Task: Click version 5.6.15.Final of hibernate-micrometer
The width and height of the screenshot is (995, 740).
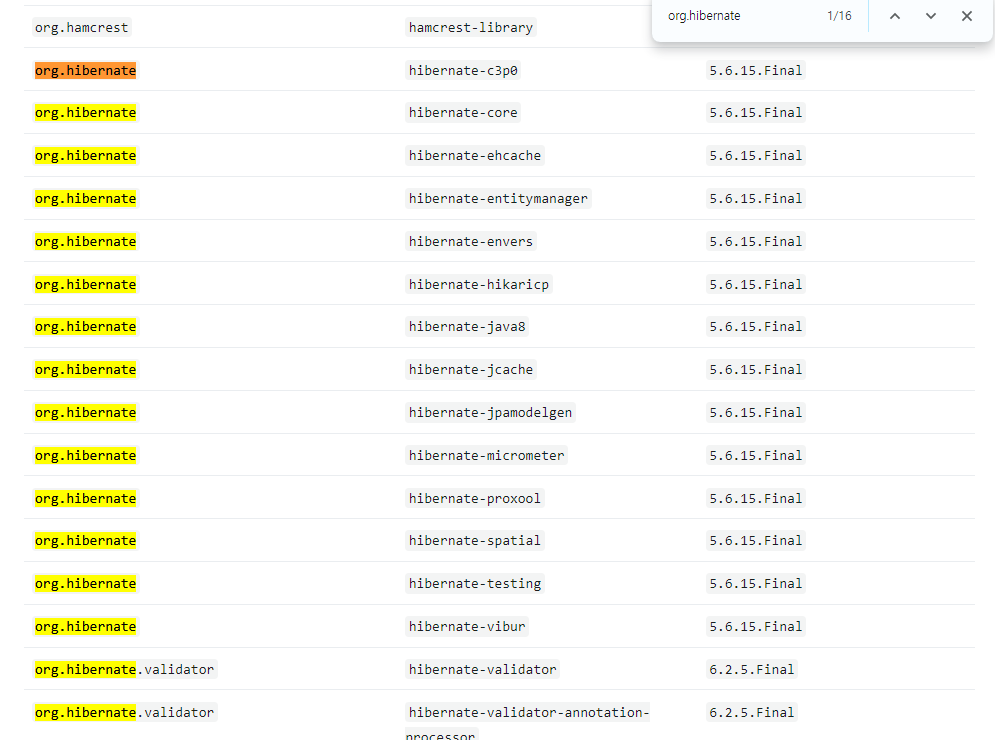Action: [756, 455]
